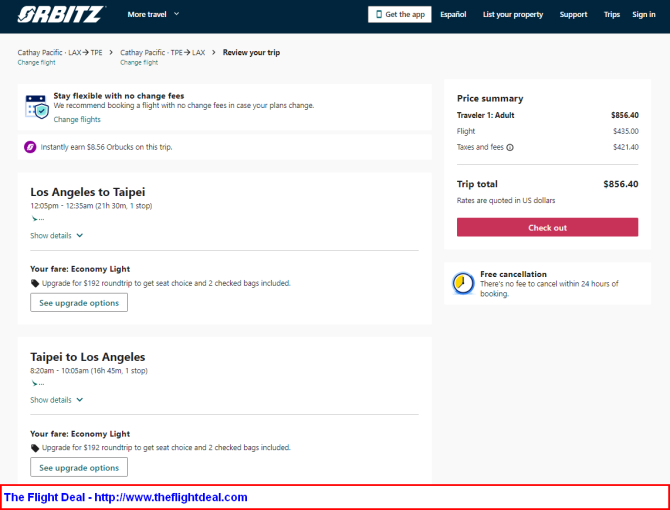Select Cathay Pacific LAX to TPE breadcrumb
The height and width of the screenshot is (510, 670).
coord(60,53)
